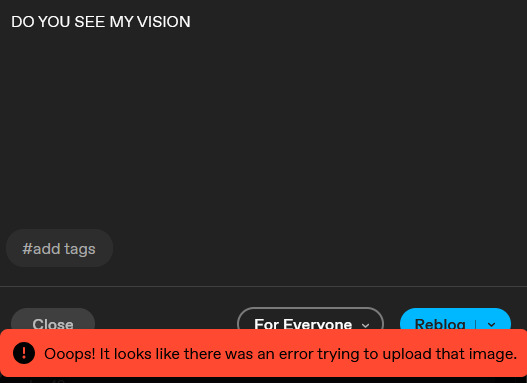Viewport: 527px width, 383px height.
Task: Expand the For Everyone audience chevron
Action: pyautogui.click(x=365, y=325)
